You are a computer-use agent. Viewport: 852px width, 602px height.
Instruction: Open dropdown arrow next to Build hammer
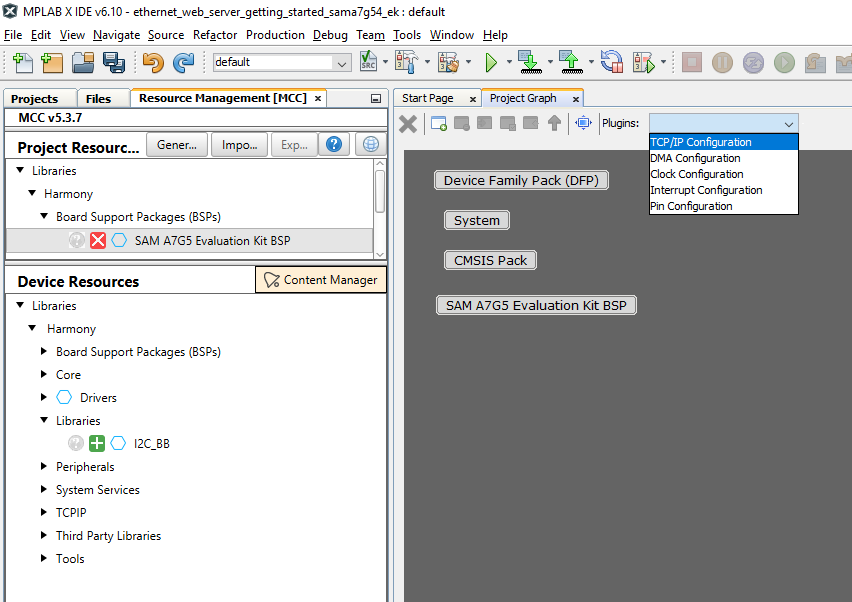427,62
